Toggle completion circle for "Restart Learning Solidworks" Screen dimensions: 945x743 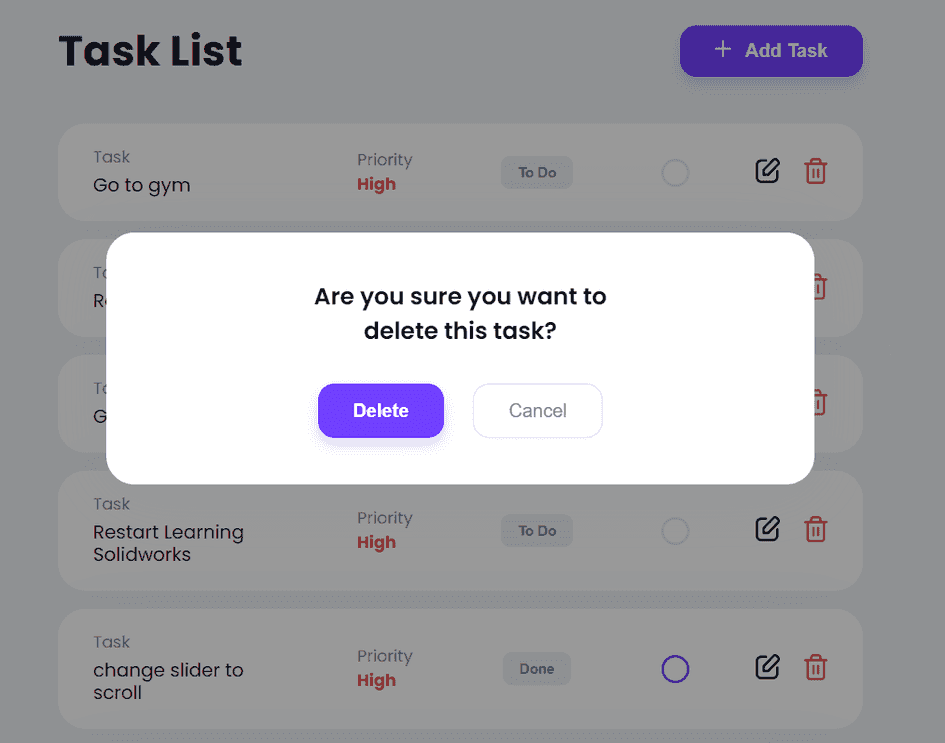click(x=675, y=530)
